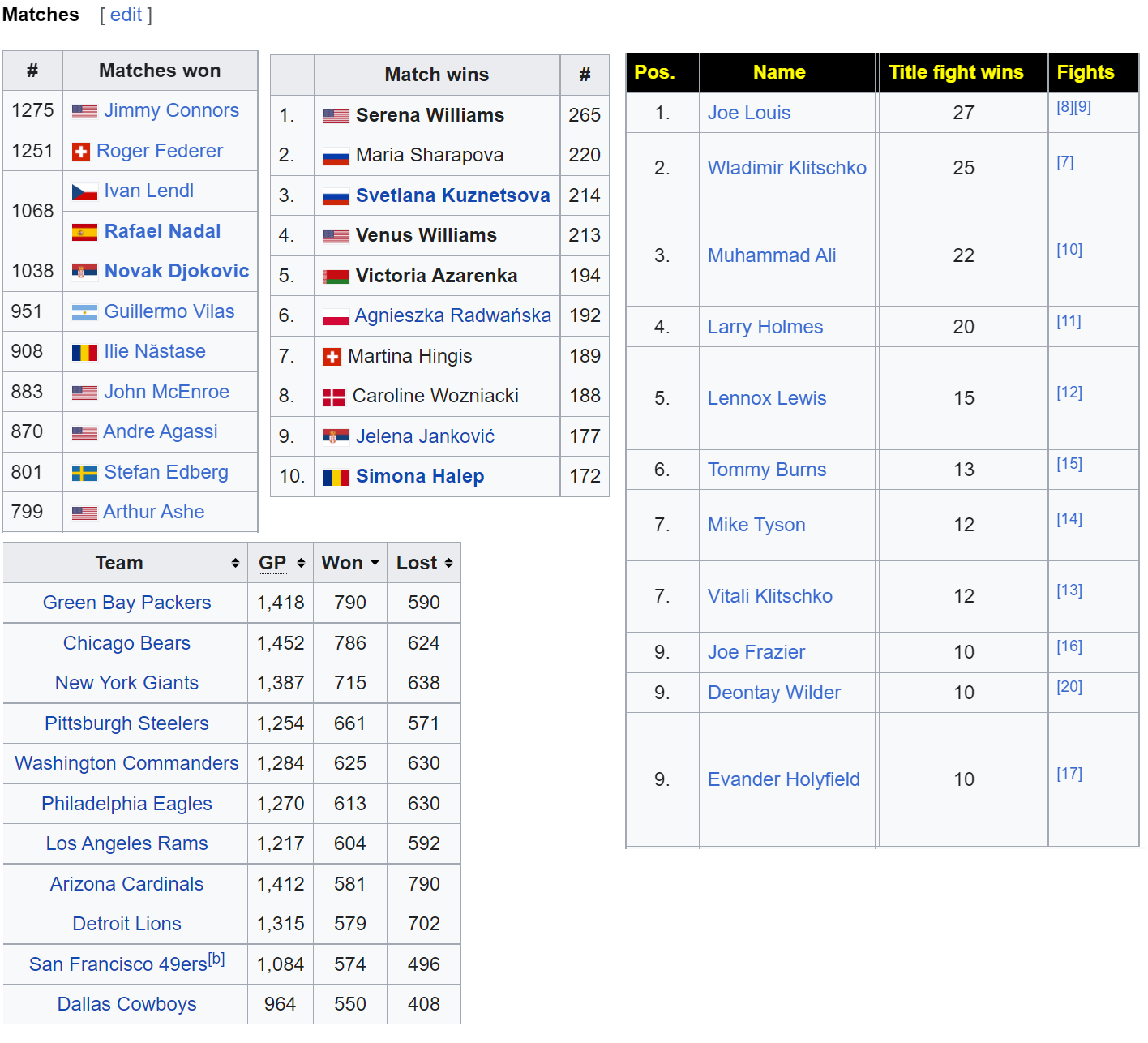Open the Dallas Cowboys link

[x=126, y=1004]
